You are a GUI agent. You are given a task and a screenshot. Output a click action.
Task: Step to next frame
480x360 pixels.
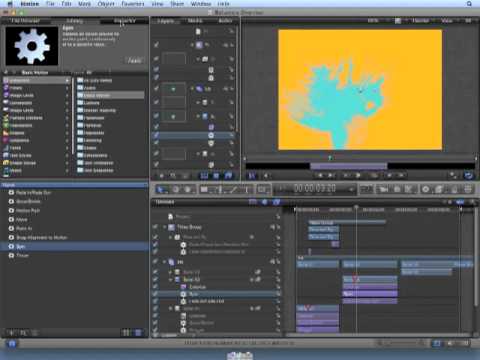pyautogui.click(x=401, y=175)
